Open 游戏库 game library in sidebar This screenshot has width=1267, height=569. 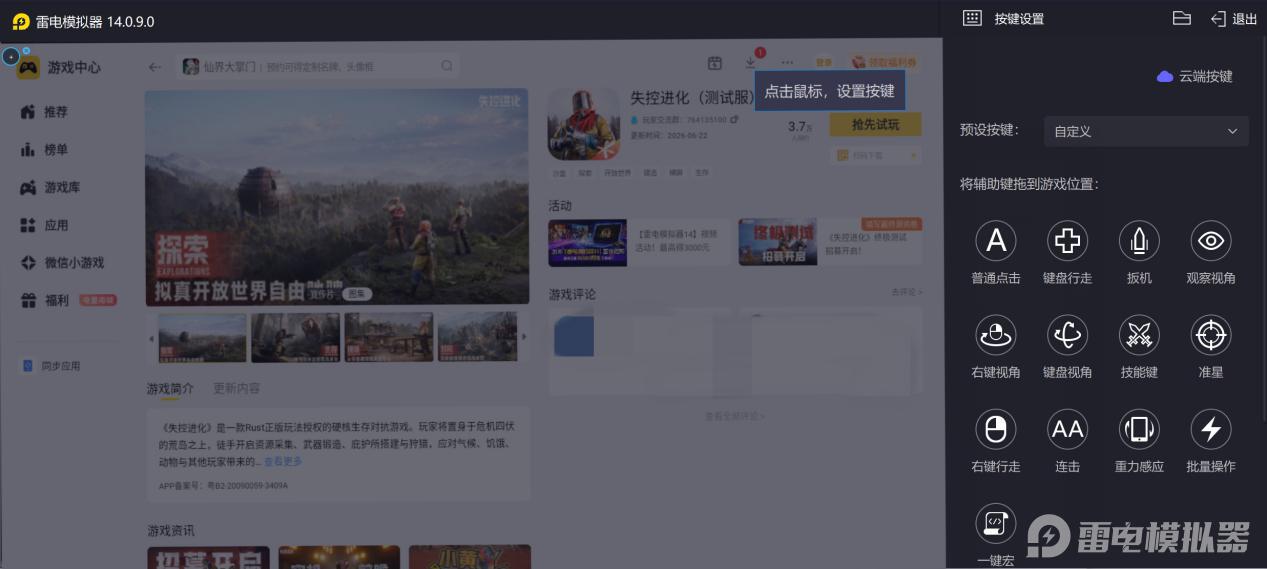click(50, 188)
